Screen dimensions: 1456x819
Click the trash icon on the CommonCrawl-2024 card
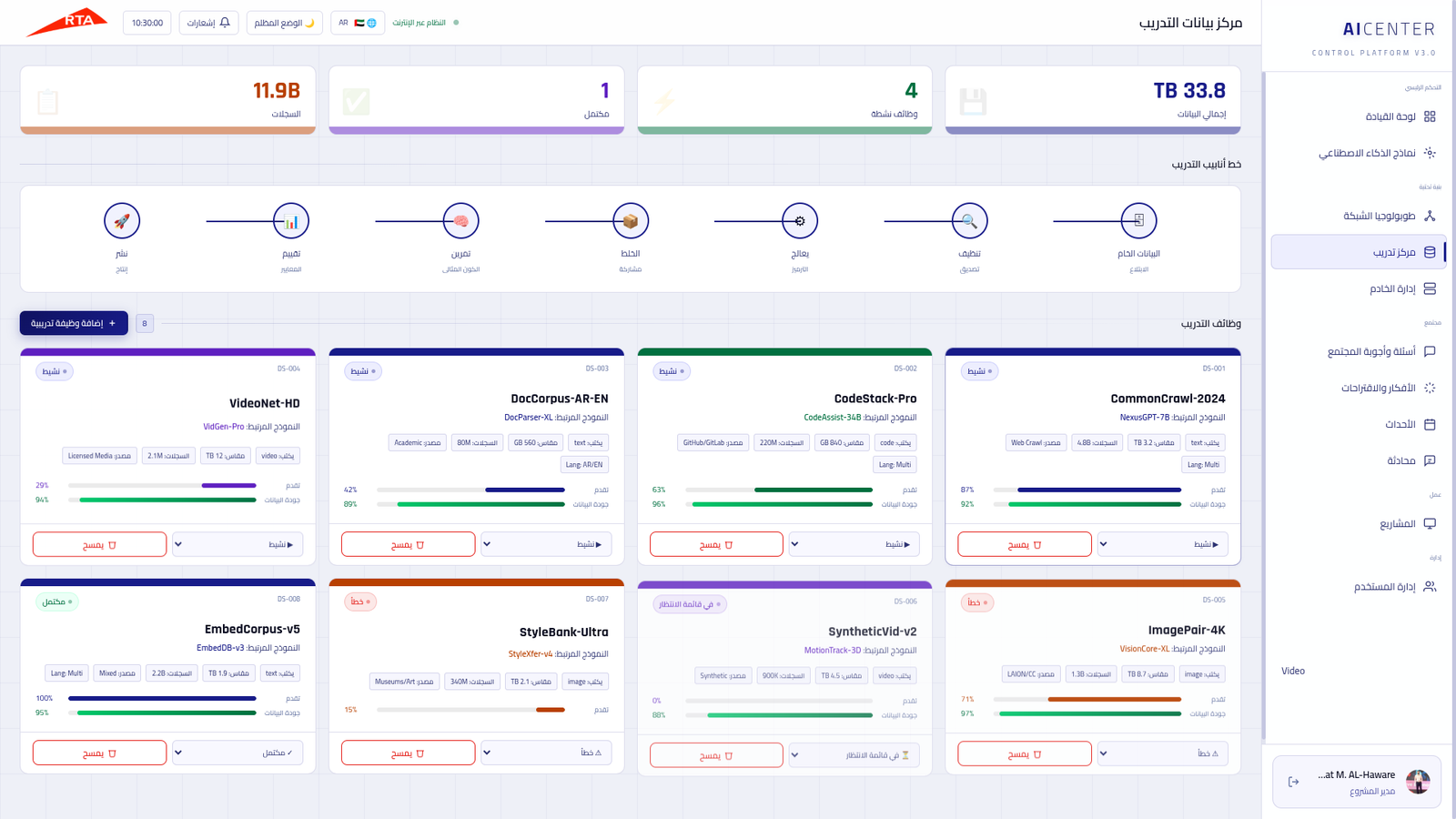tap(1037, 545)
